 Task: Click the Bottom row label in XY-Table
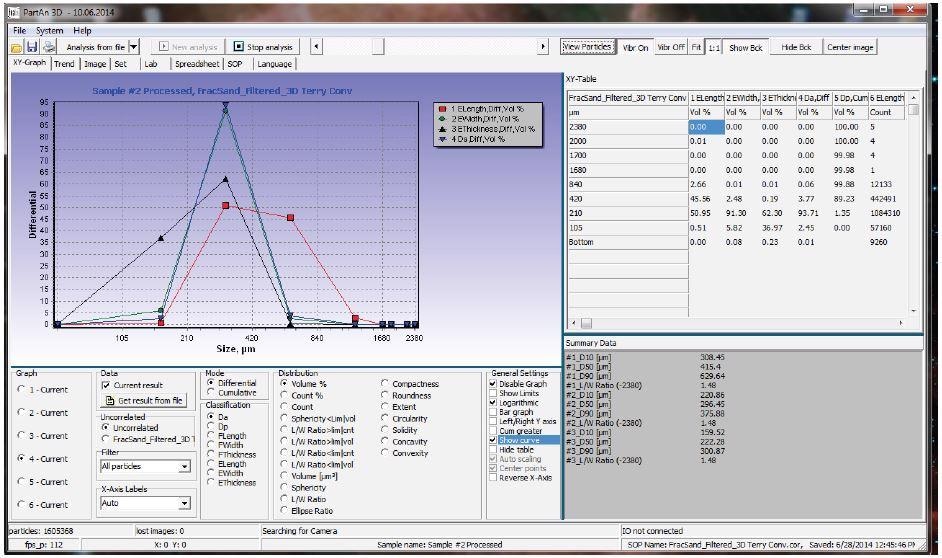[628, 242]
